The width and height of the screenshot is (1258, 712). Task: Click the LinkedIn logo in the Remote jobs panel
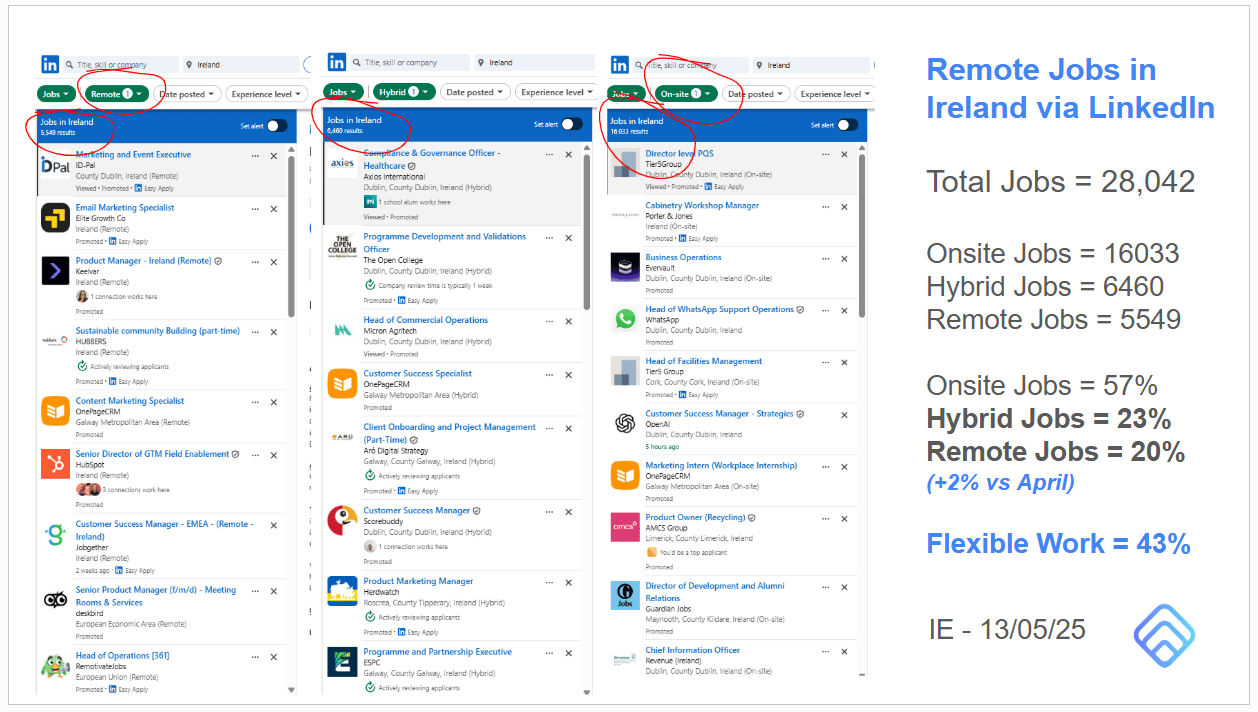[x=50, y=65]
